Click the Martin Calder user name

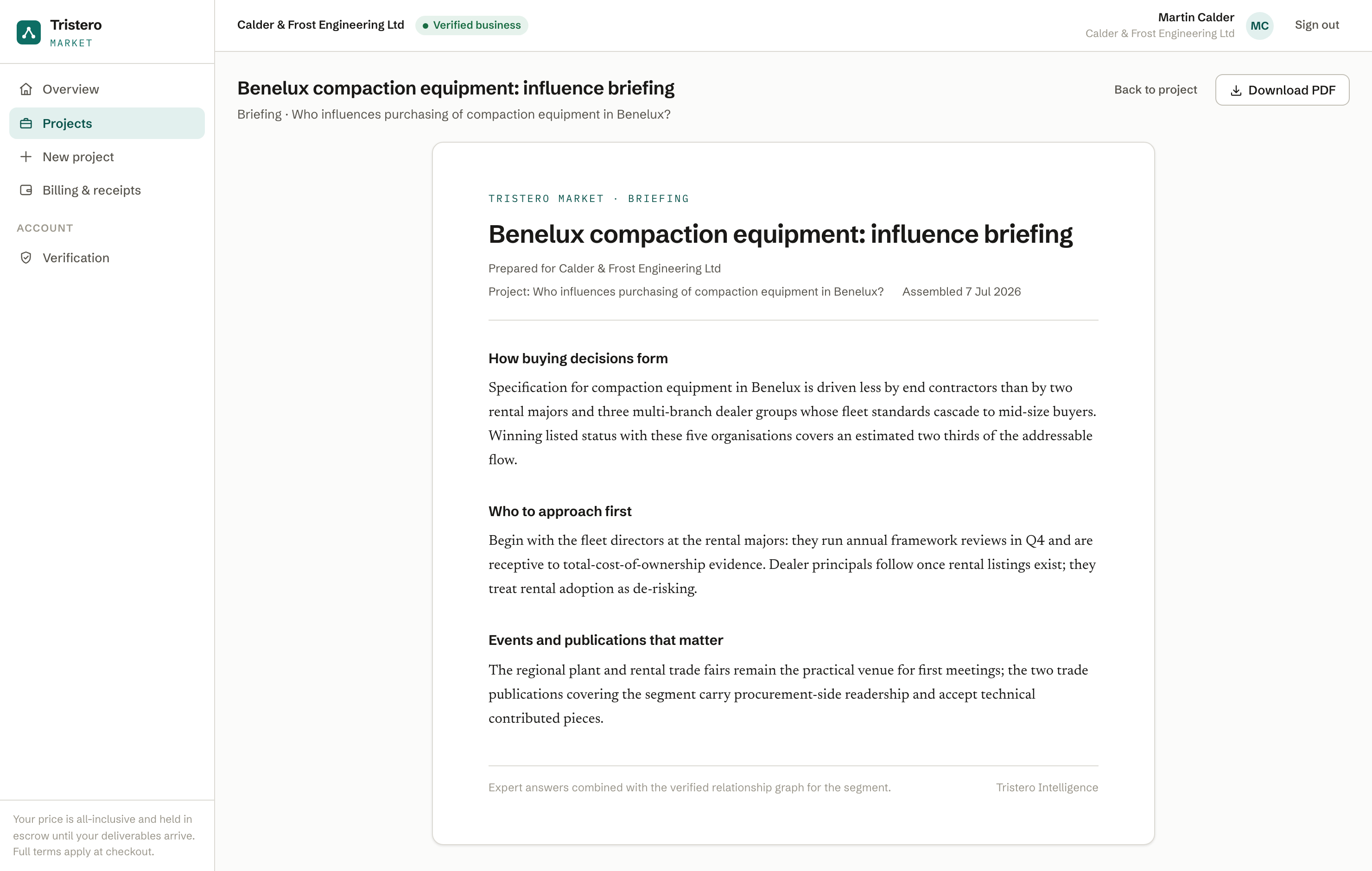(1196, 17)
